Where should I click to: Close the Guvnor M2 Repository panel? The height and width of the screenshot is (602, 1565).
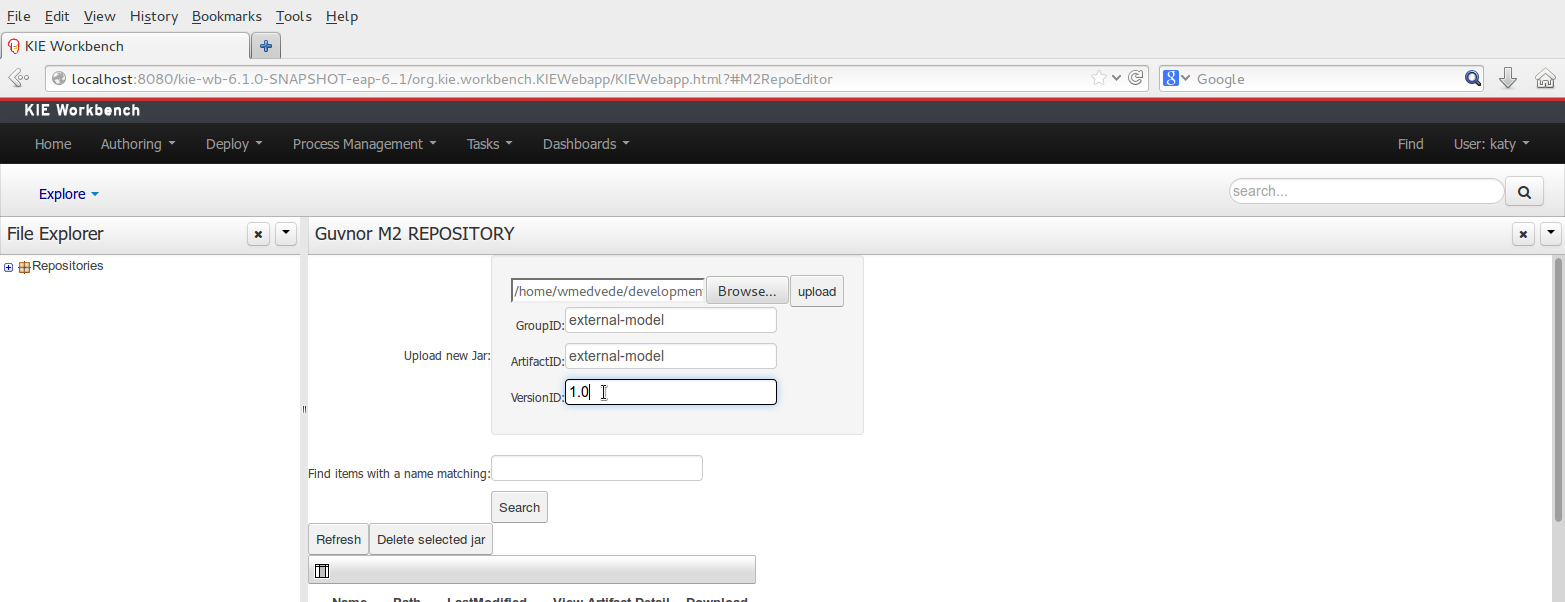pos(1523,234)
